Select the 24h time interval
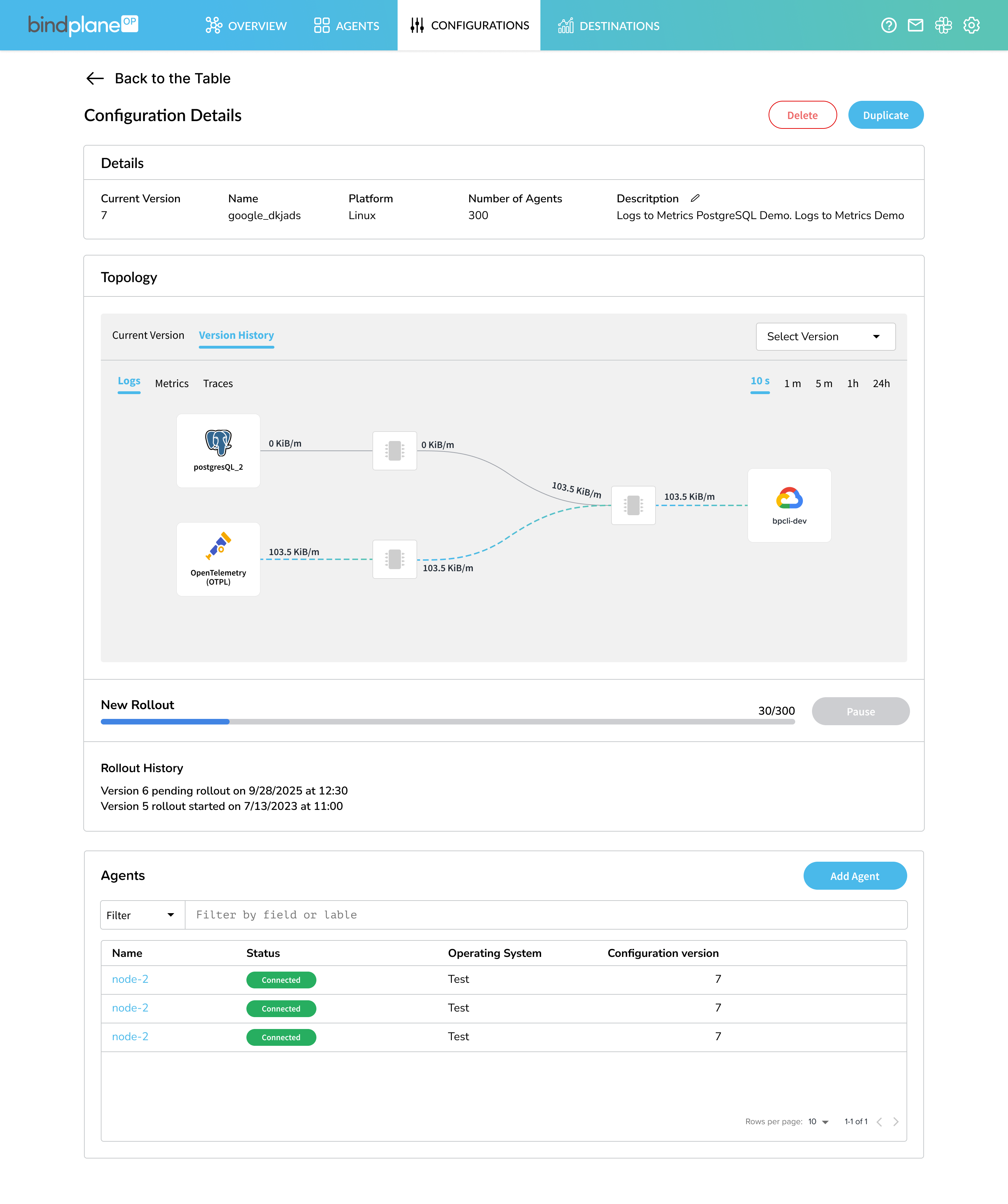 [x=881, y=384]
